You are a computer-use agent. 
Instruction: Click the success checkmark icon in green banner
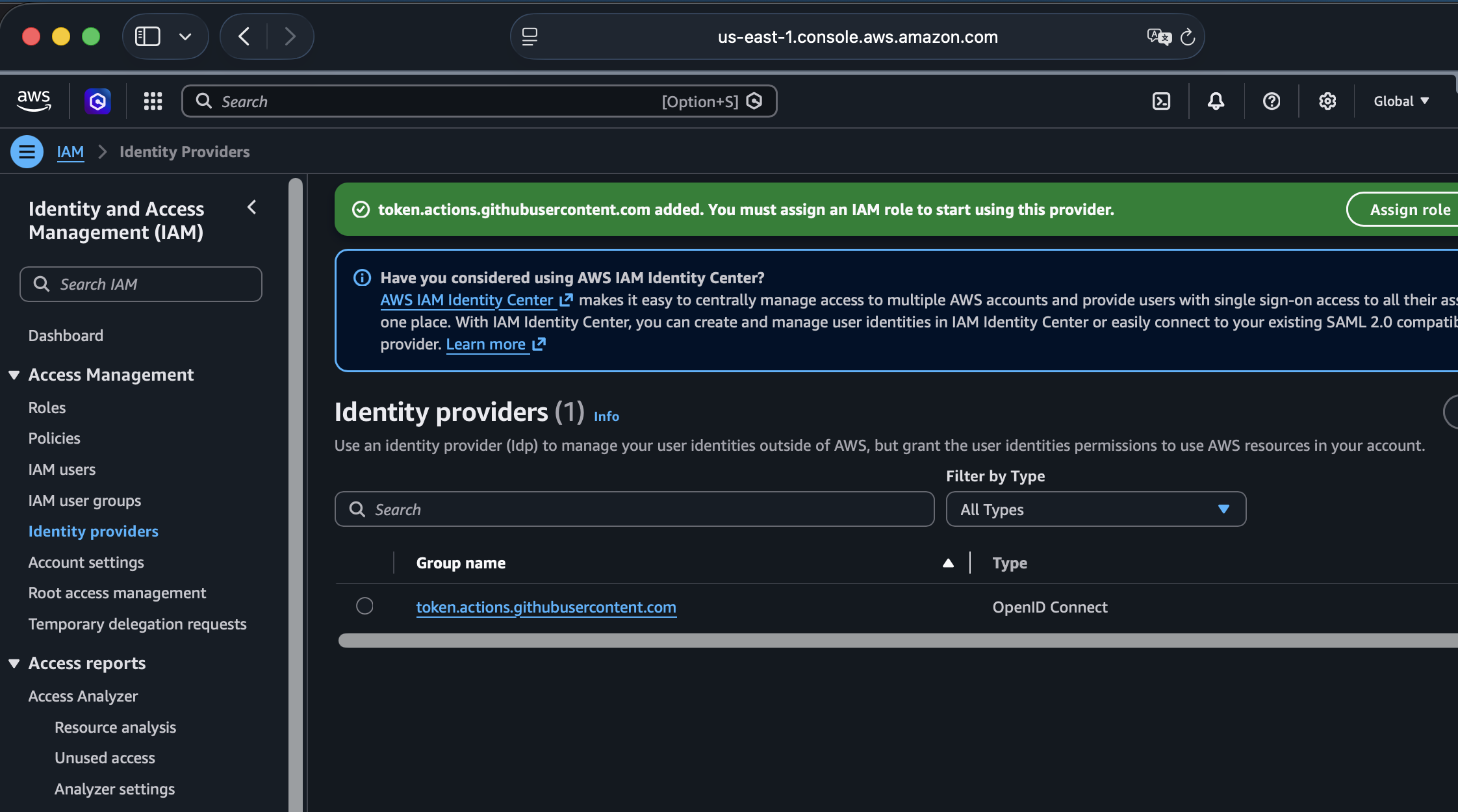tap(361, 210)
